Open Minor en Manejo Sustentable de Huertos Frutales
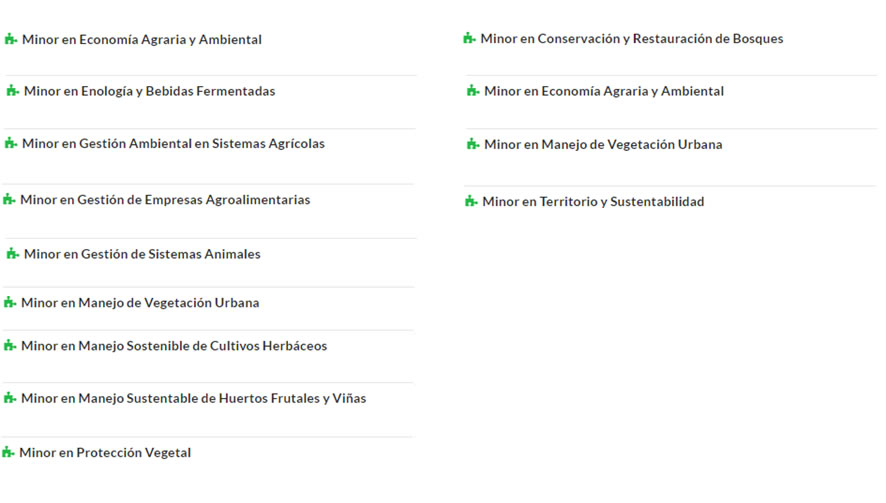Image resolution: width=886 pixels, height=503 pixels. pyautogui.click(x=193, y=398)
